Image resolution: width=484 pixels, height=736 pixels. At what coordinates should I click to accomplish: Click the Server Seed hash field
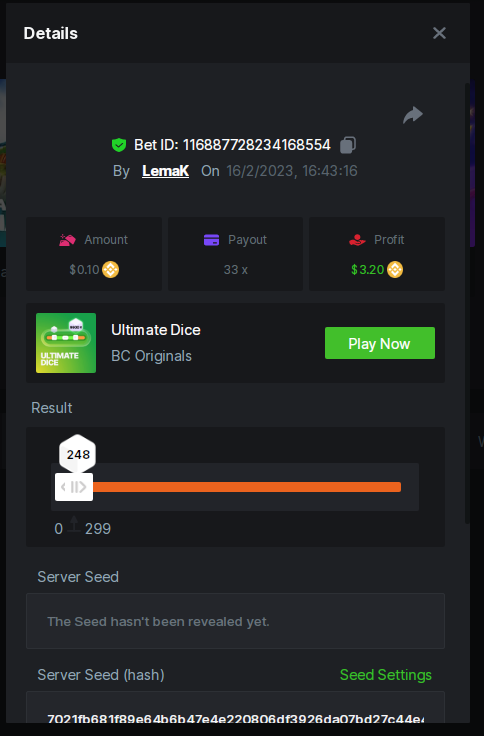(235, 708)
